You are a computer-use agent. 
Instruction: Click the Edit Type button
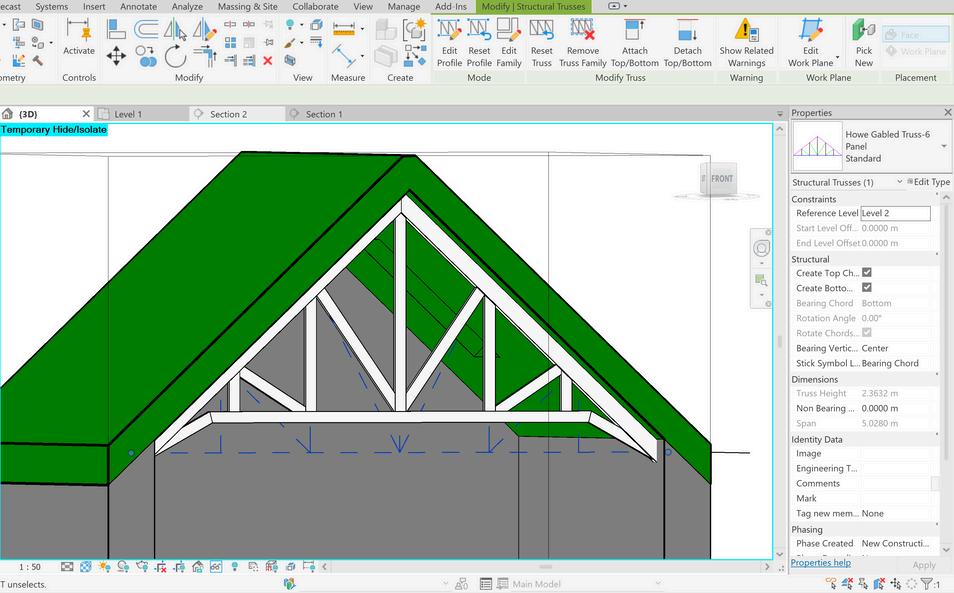(x=928, y=182)
